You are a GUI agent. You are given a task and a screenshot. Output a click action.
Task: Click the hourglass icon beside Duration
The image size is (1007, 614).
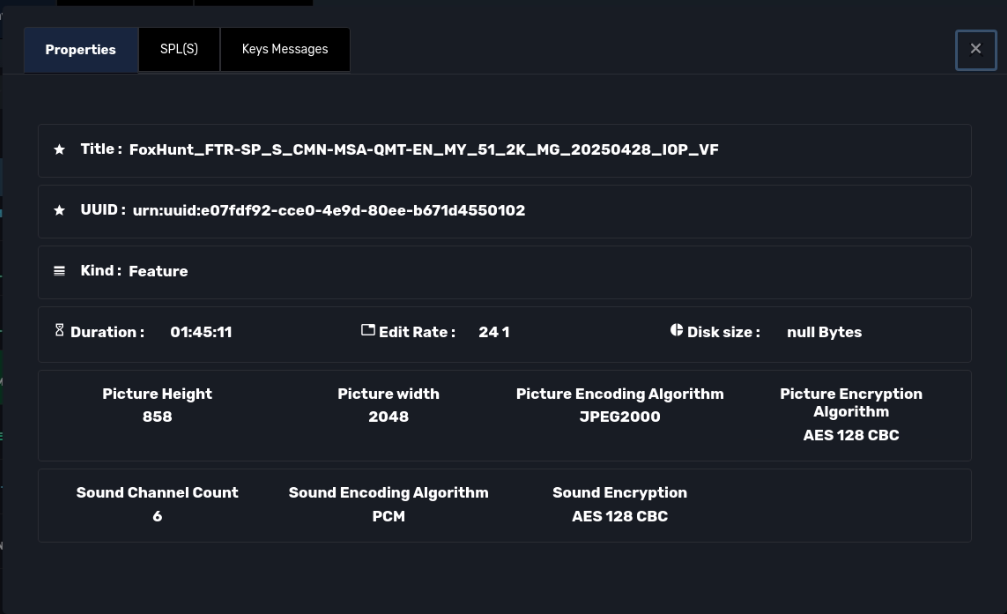pyautogui.click(x=59, y=331)
